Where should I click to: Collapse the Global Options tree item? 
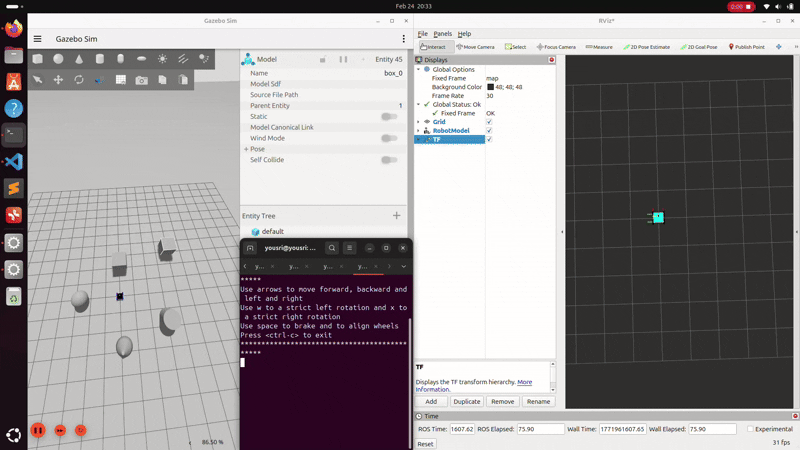[419, 69]
